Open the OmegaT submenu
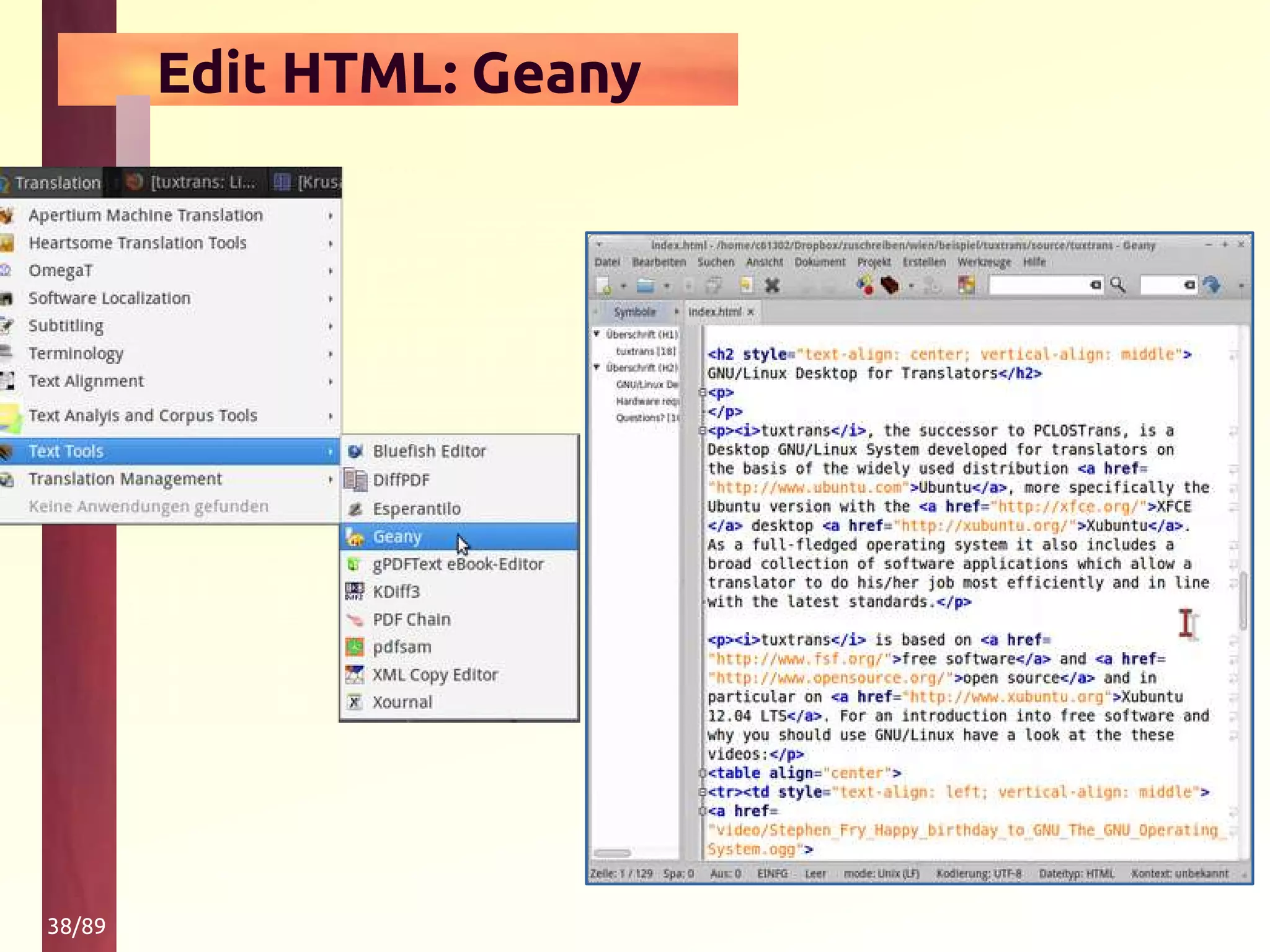 tap(169, 270)
